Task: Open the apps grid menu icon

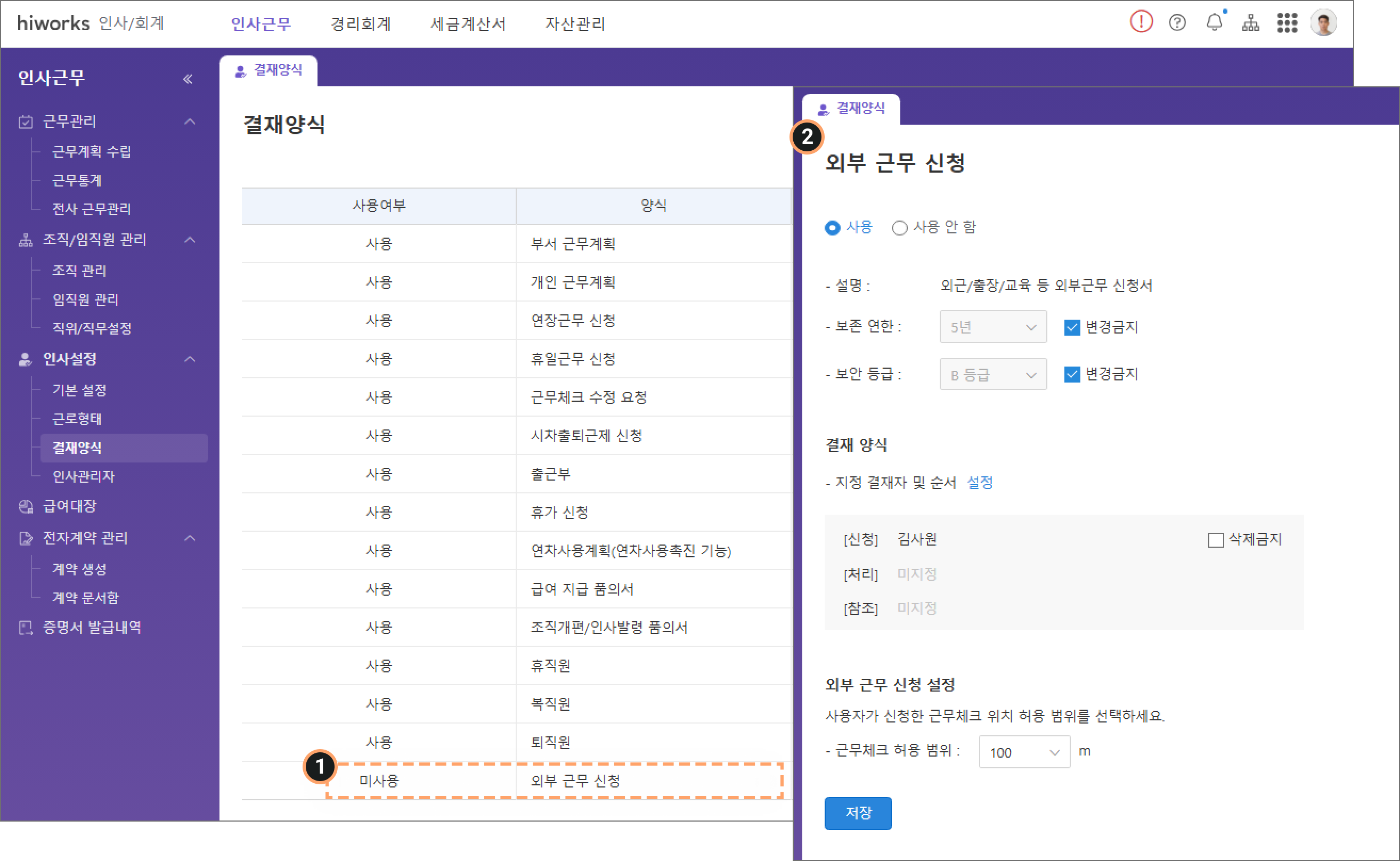Action: tap(1287, 23)
